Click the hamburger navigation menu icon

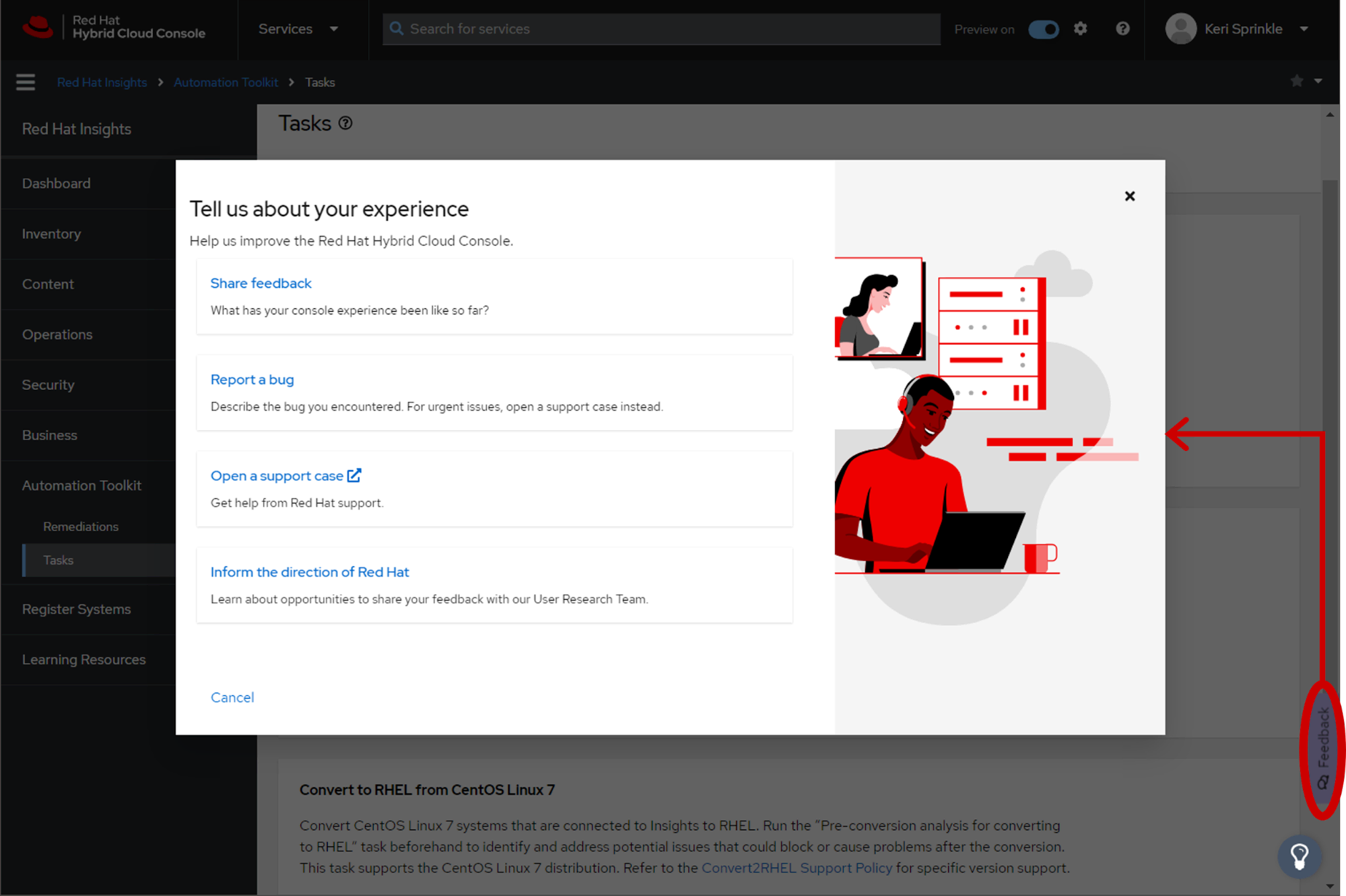click(26, 82)
